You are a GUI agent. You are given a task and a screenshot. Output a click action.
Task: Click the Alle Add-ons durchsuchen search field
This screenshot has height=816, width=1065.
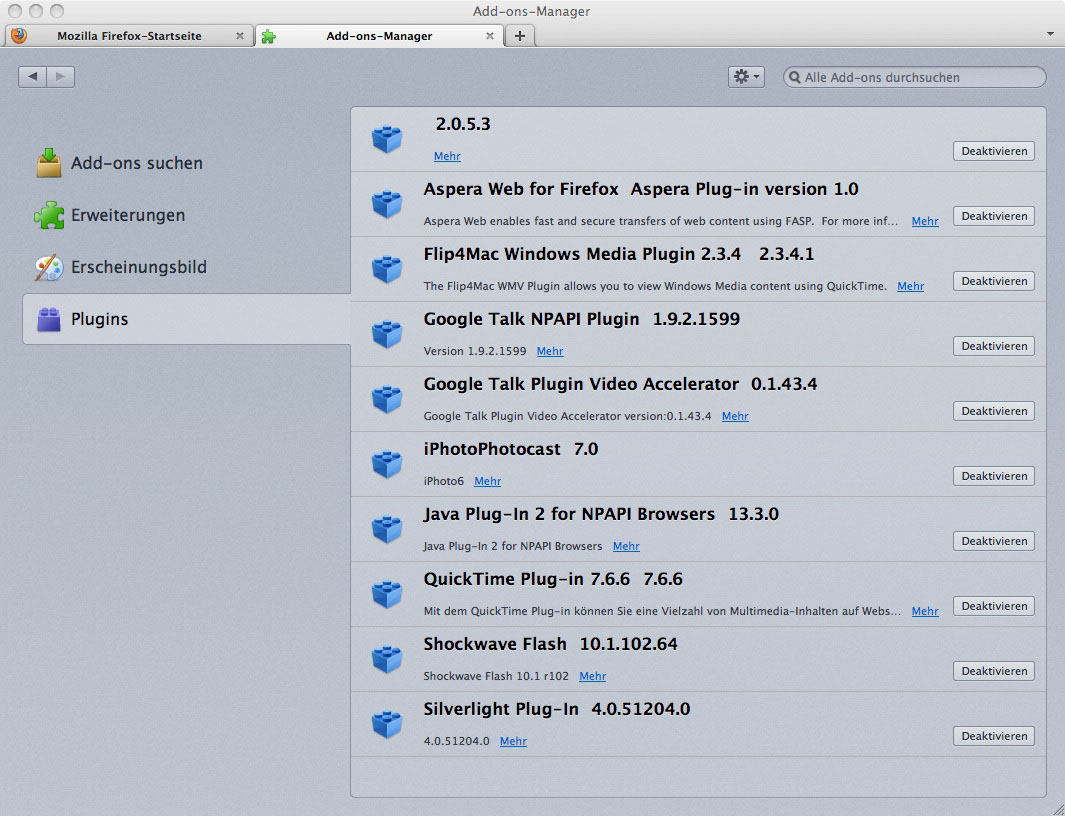[x=913, y=77]
